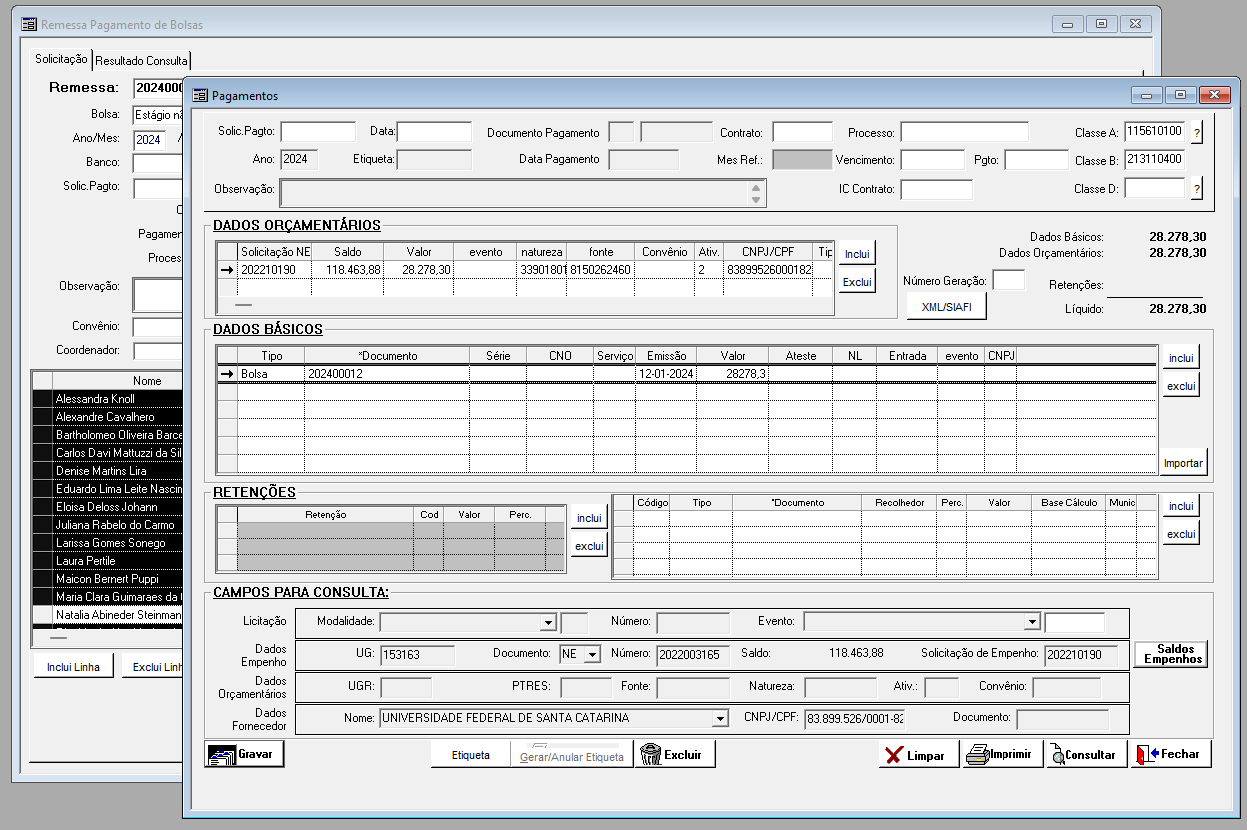Open the Modalidade dropdown
1247x830 pixels.
pos(547,622)
